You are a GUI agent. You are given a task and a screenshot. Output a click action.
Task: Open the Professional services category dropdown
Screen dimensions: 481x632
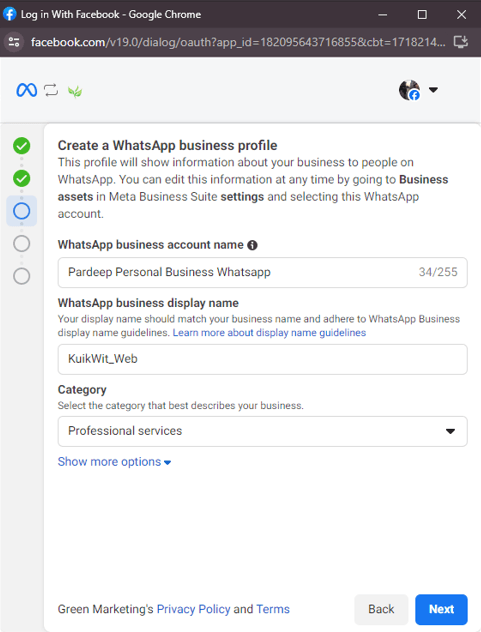(x=262, y=431)
